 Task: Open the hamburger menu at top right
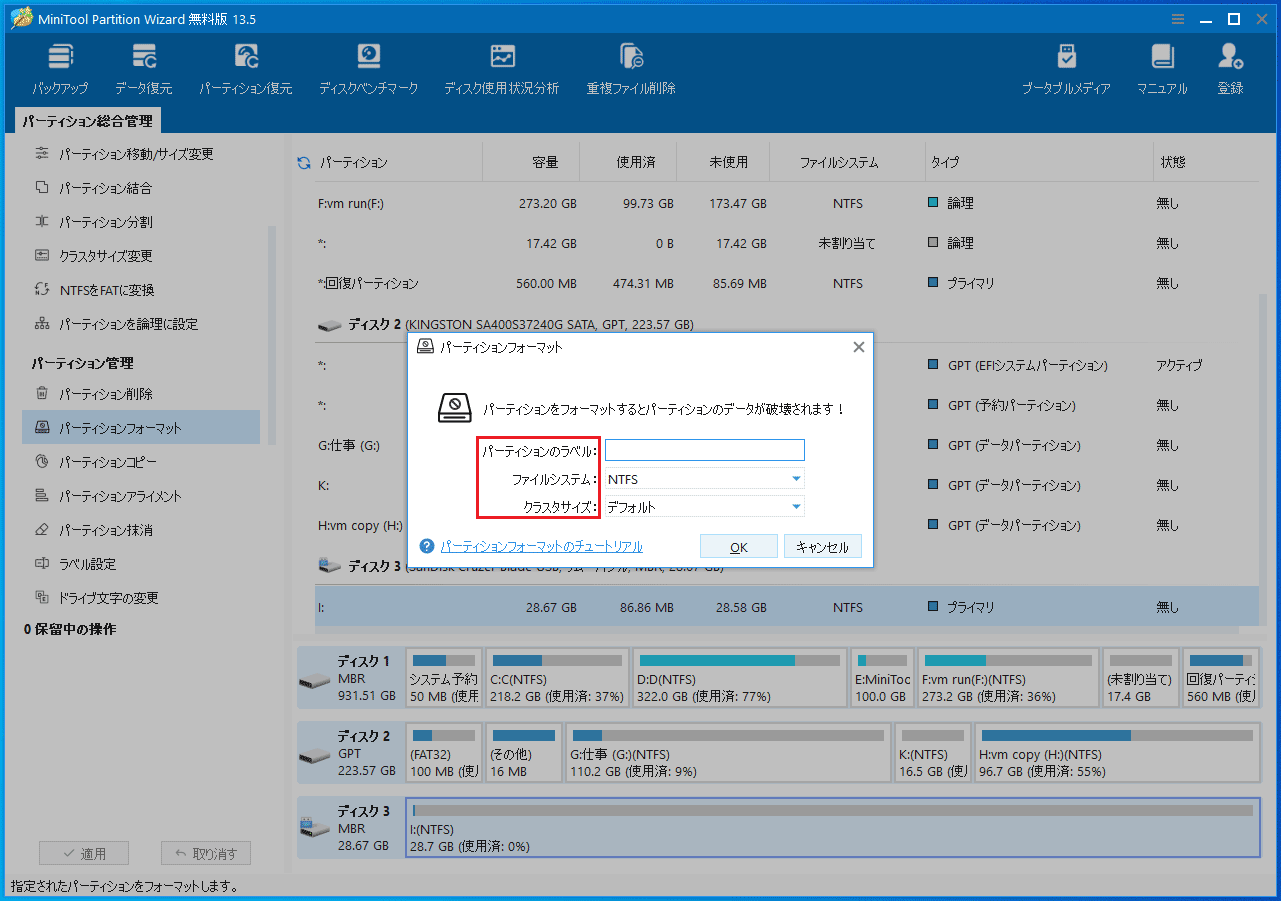point(1178,18)
